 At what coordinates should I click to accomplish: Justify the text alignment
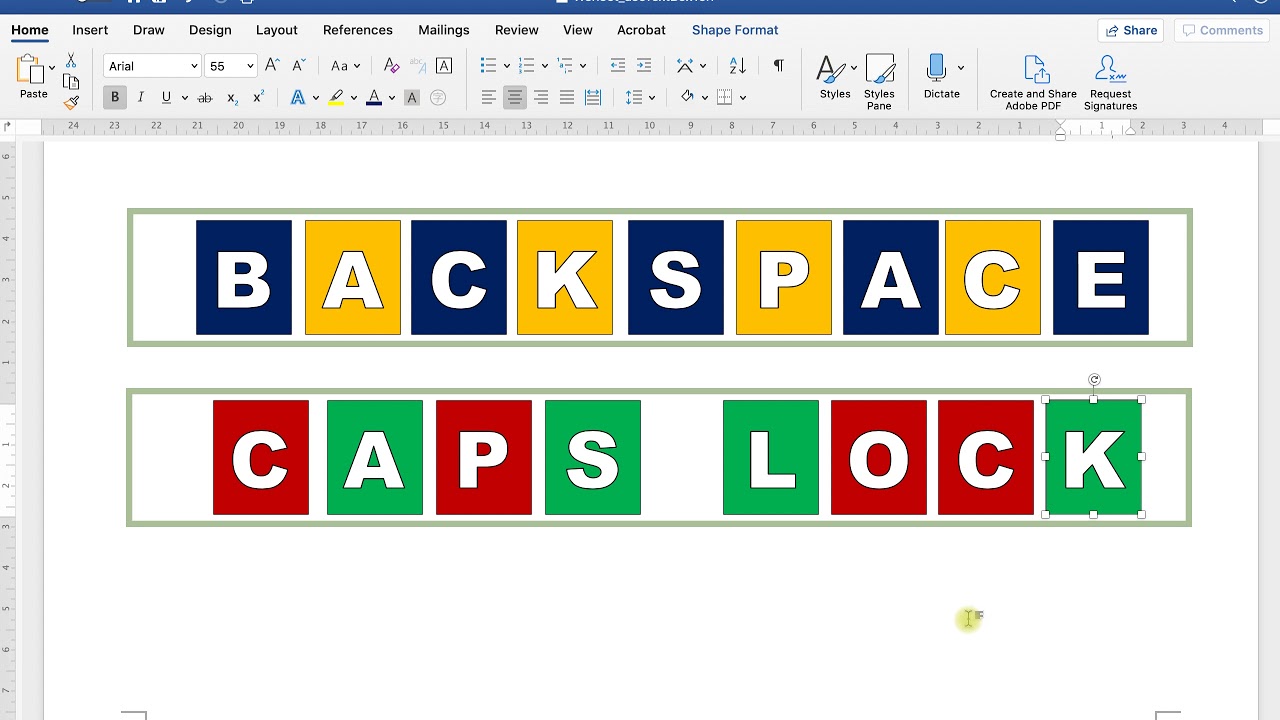567,97
